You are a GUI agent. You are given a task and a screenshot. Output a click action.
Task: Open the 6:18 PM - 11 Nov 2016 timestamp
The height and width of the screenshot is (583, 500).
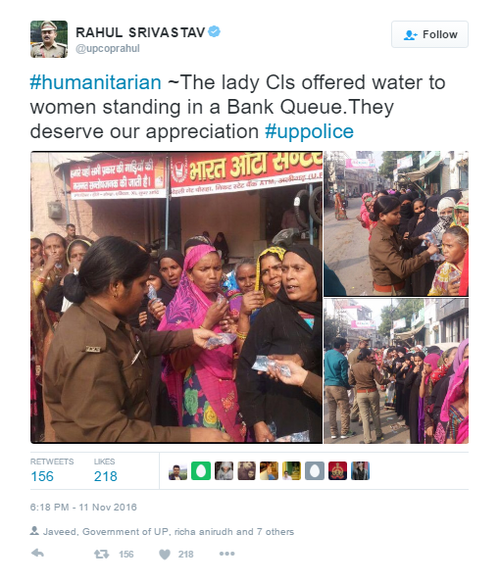[83, 507]
